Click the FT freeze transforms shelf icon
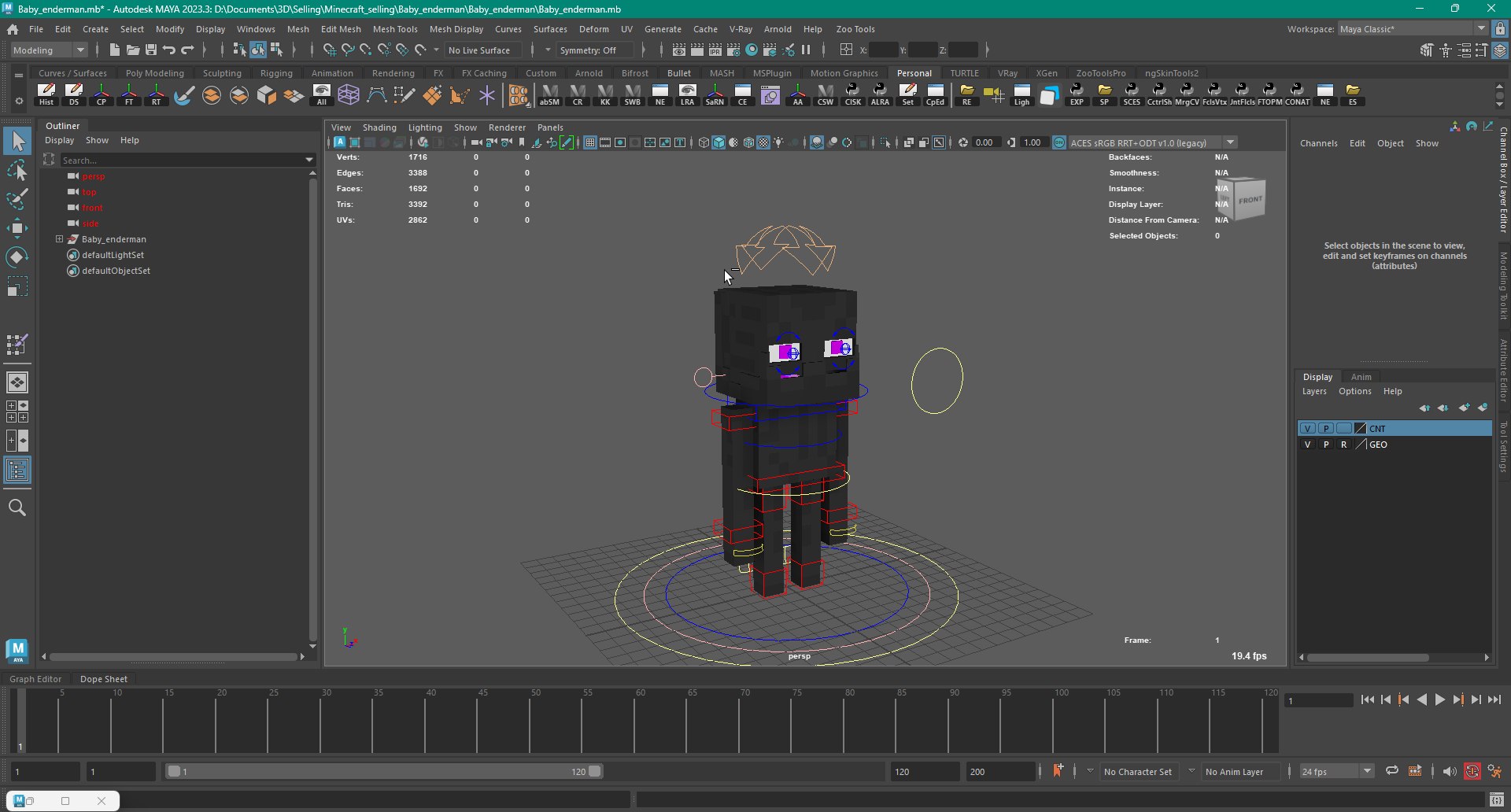This screenshot has height=812, width=1511. point(129,94)
